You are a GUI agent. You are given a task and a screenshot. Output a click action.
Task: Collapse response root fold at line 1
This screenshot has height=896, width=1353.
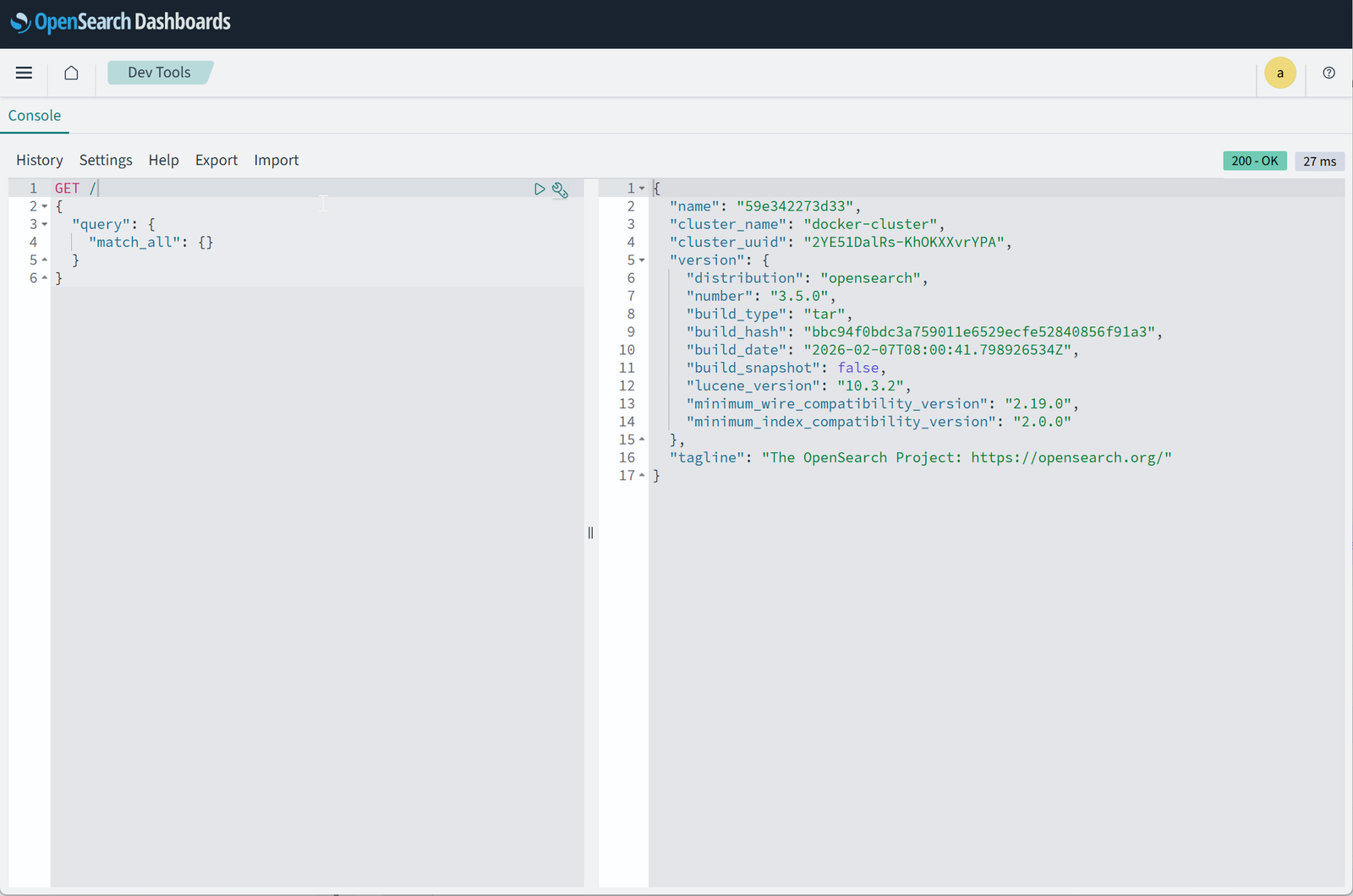(x=642, y=188)
